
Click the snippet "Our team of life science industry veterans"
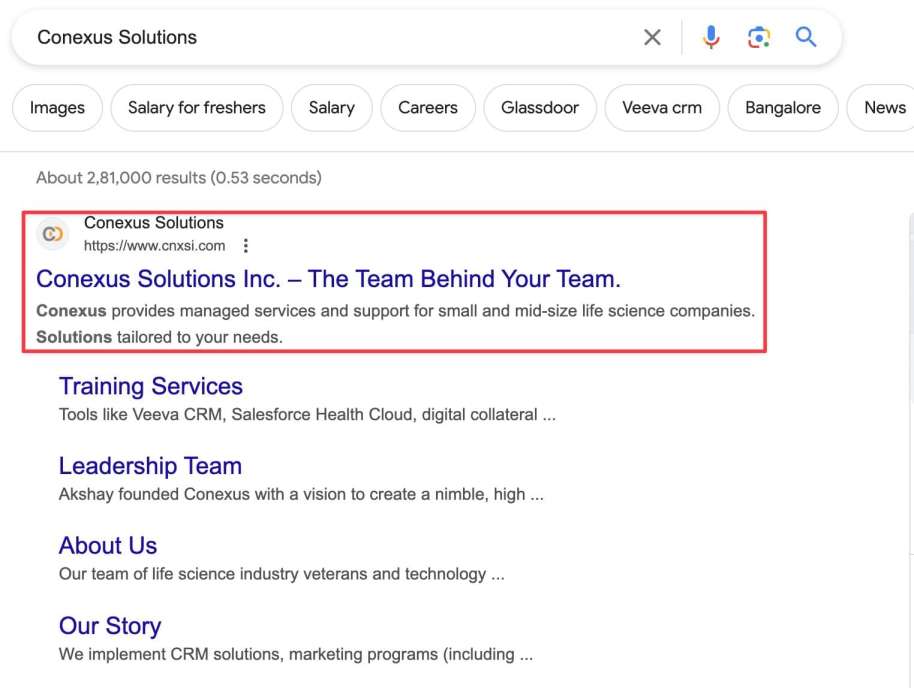pyautogui.click(x=282, y=574)
